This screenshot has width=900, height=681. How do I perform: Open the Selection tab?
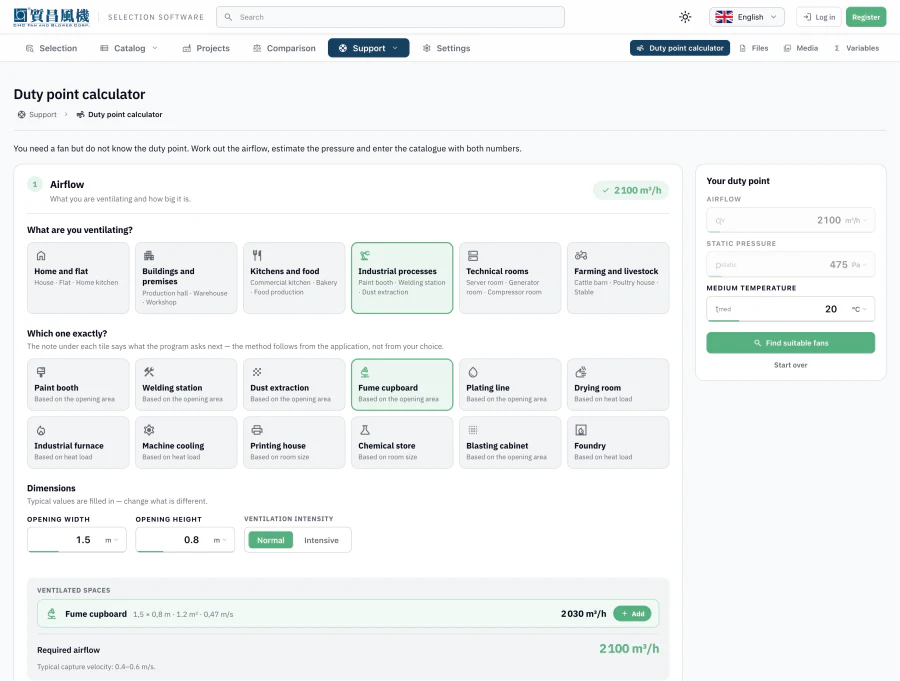52,48
